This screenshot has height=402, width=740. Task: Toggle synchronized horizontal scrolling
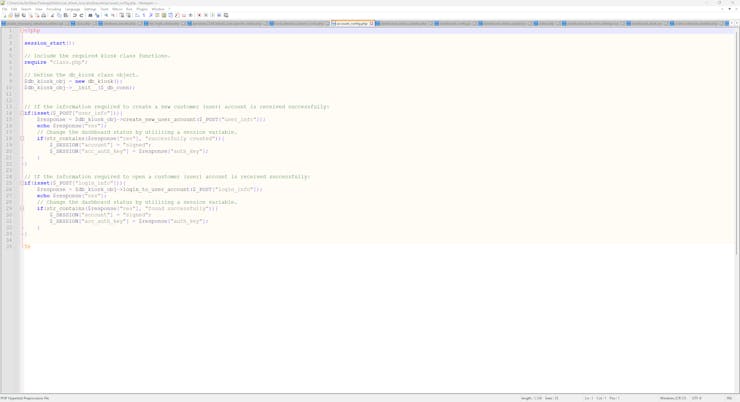(128, 16)
